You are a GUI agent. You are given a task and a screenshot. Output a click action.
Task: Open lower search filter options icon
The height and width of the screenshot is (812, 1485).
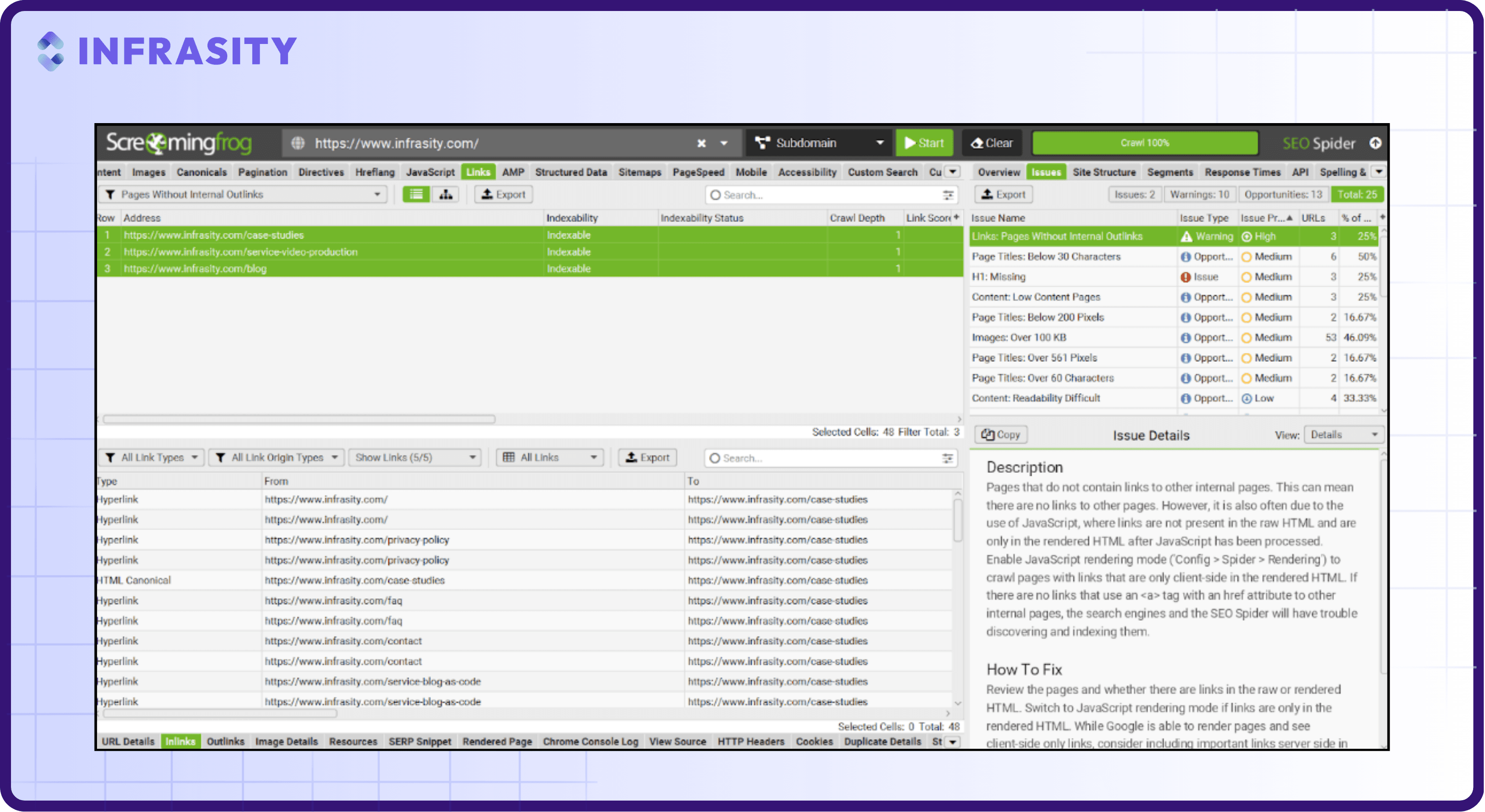coord(948,458)
